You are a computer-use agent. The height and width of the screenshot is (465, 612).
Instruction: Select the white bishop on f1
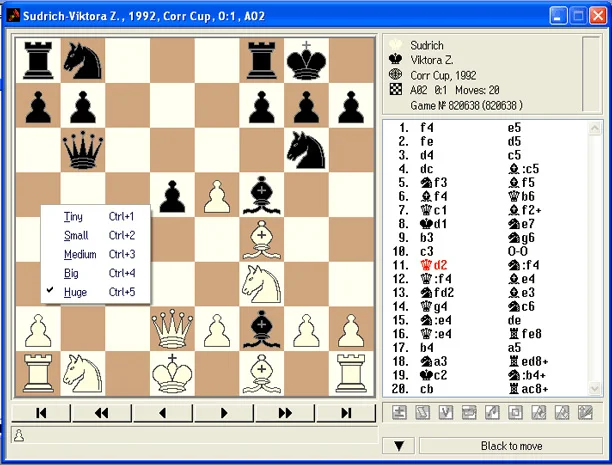pyautogui.click(x=262, y=374)
